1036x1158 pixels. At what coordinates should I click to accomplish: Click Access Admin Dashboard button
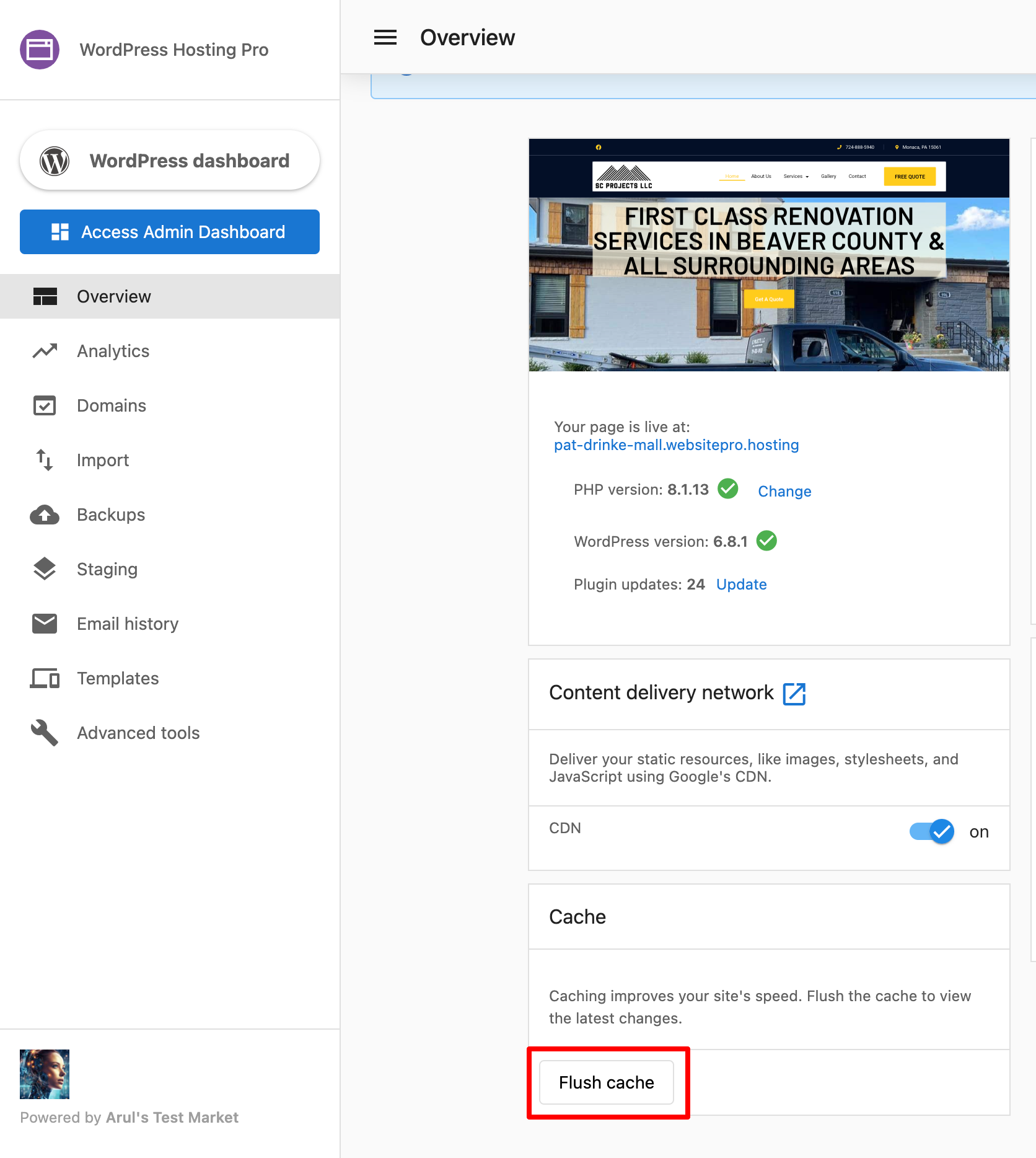pyautogui.click(x=170, y=232)
